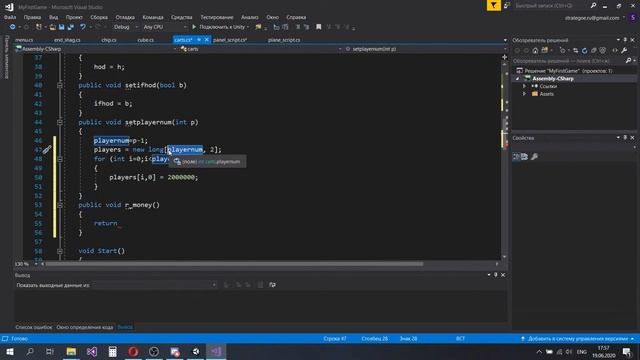Toggle auto-hide pin on Properties panel
The image size is (640, 360).
(625, 138)
